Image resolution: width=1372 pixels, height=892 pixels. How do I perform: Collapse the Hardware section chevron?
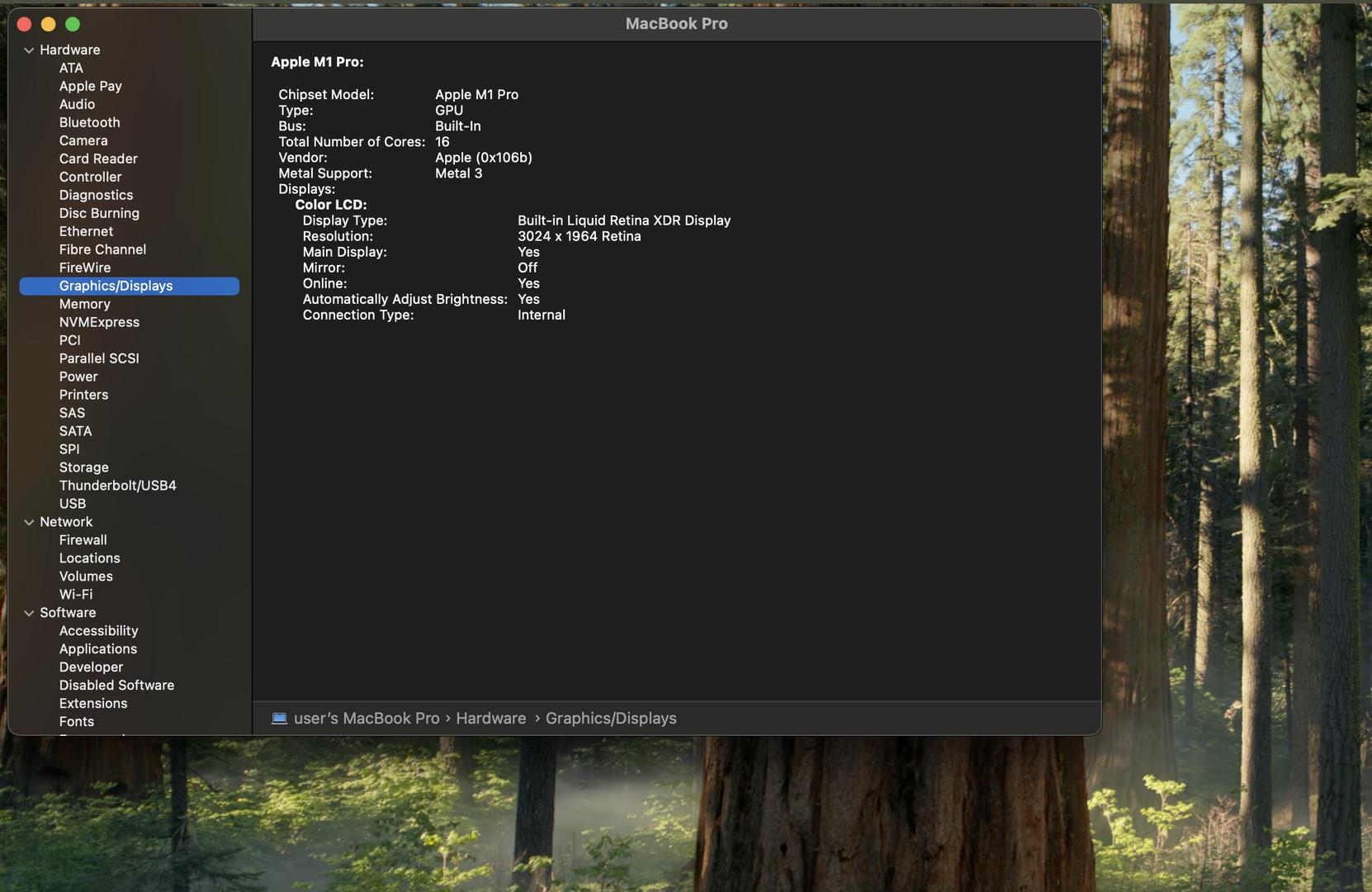29,50
